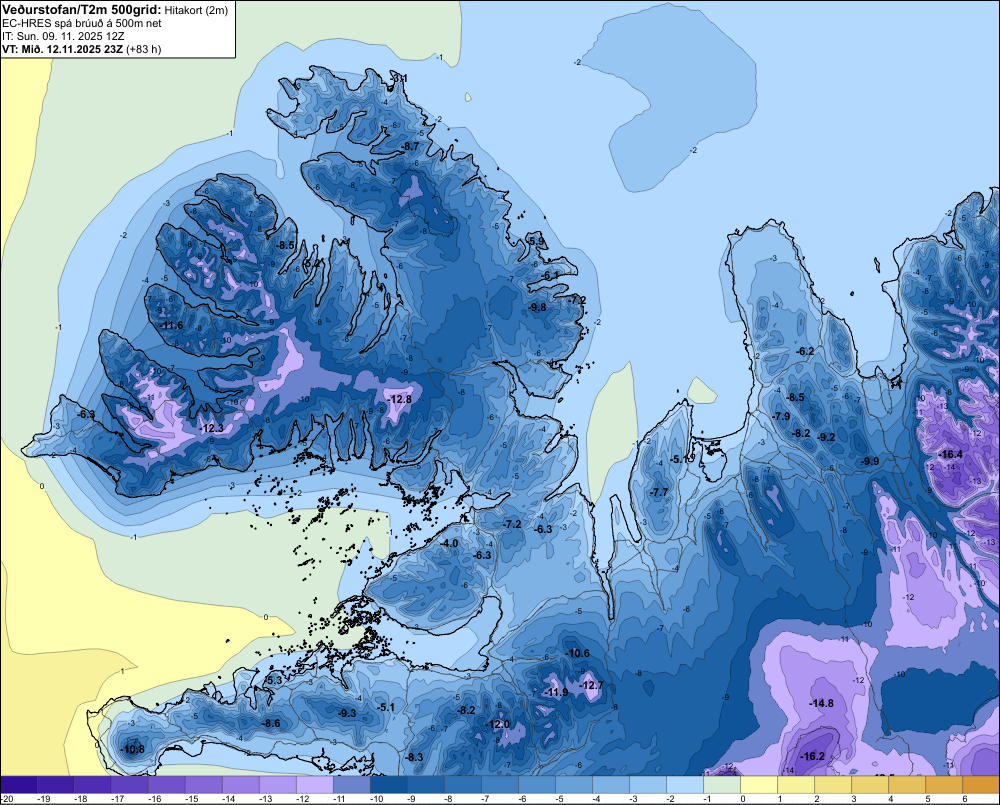The image size is (1000, 805).
Task: Click the valid time 'VT: Mið. 12.11.2025 23Z'
Action: click(62, 49)
